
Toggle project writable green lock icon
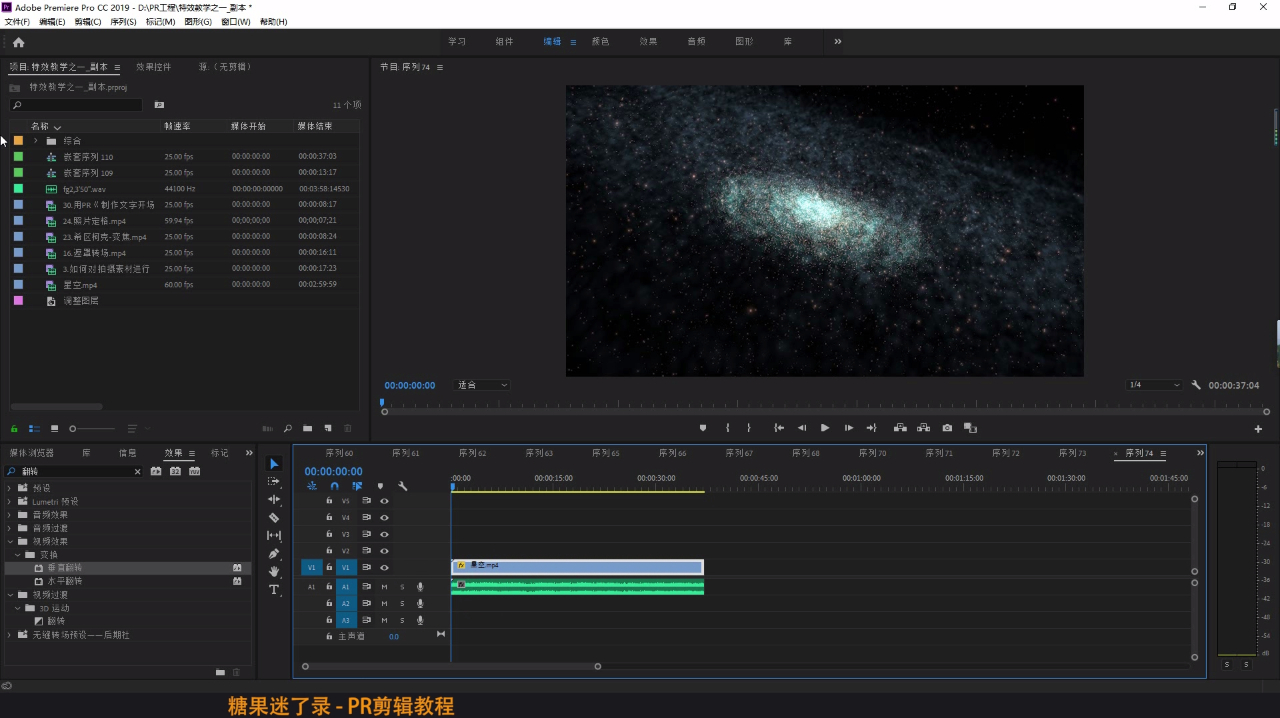click(x=15, y=429)
